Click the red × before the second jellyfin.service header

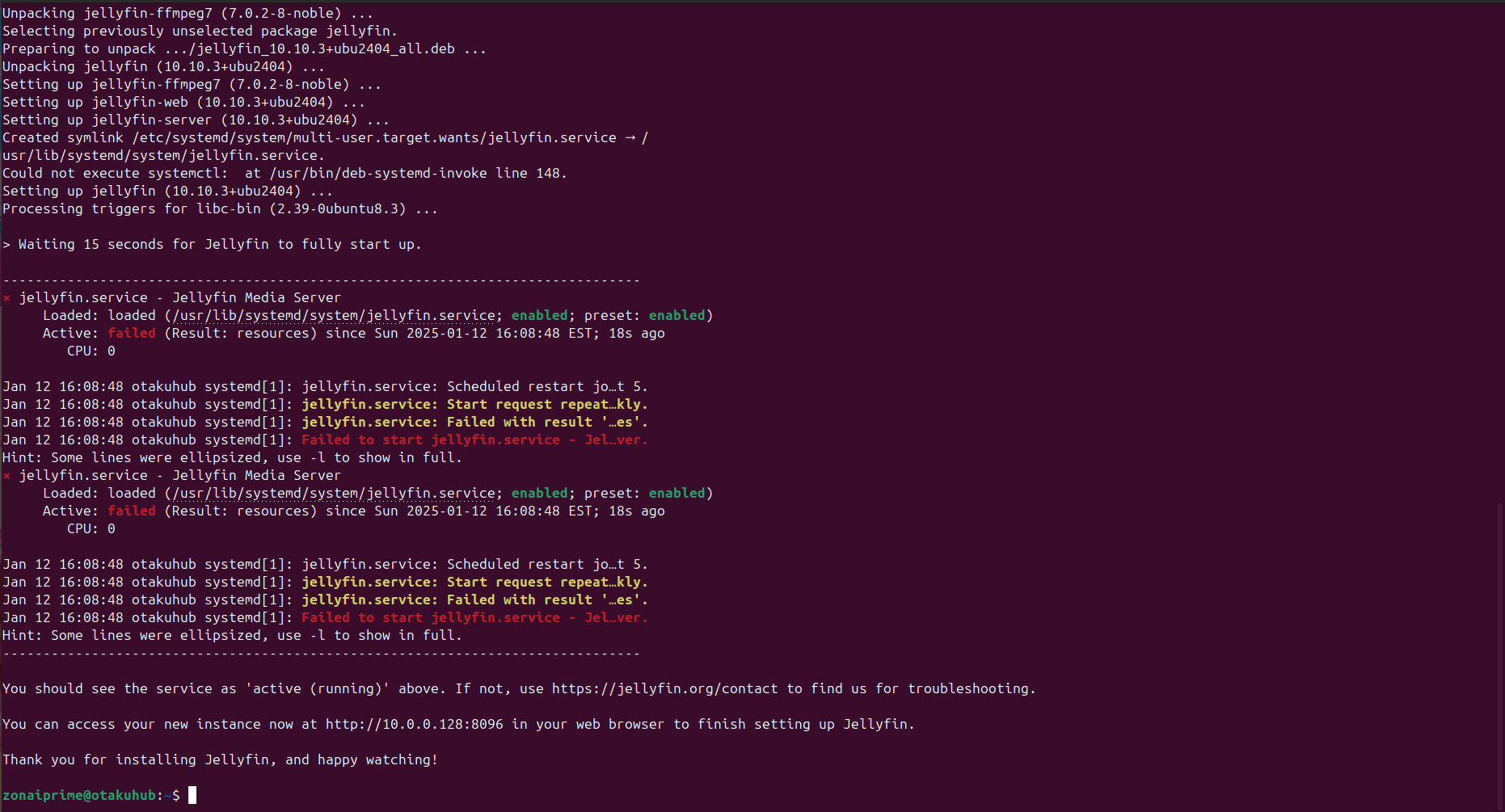6,475
